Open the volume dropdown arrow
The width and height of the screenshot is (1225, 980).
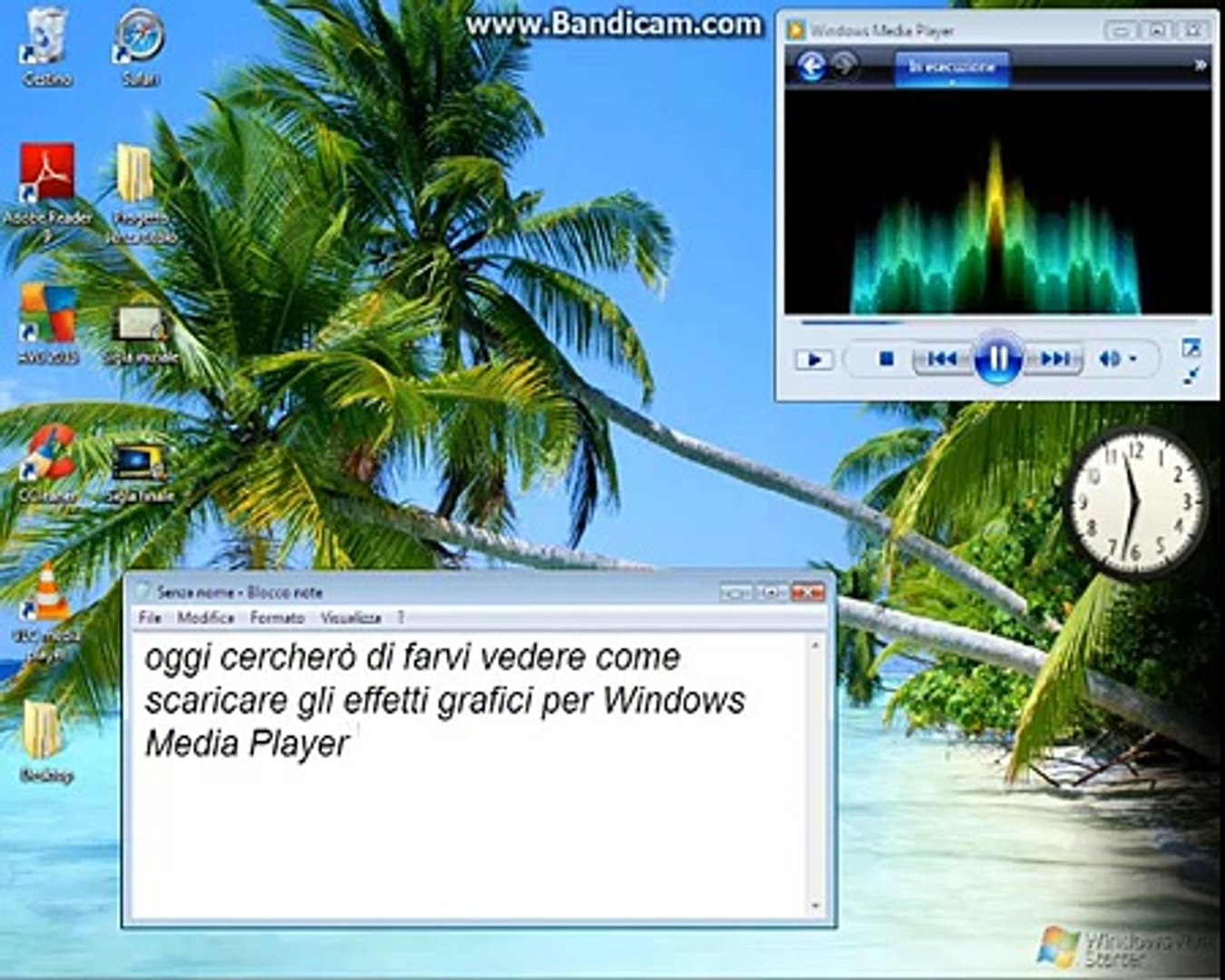(1132, 359)
